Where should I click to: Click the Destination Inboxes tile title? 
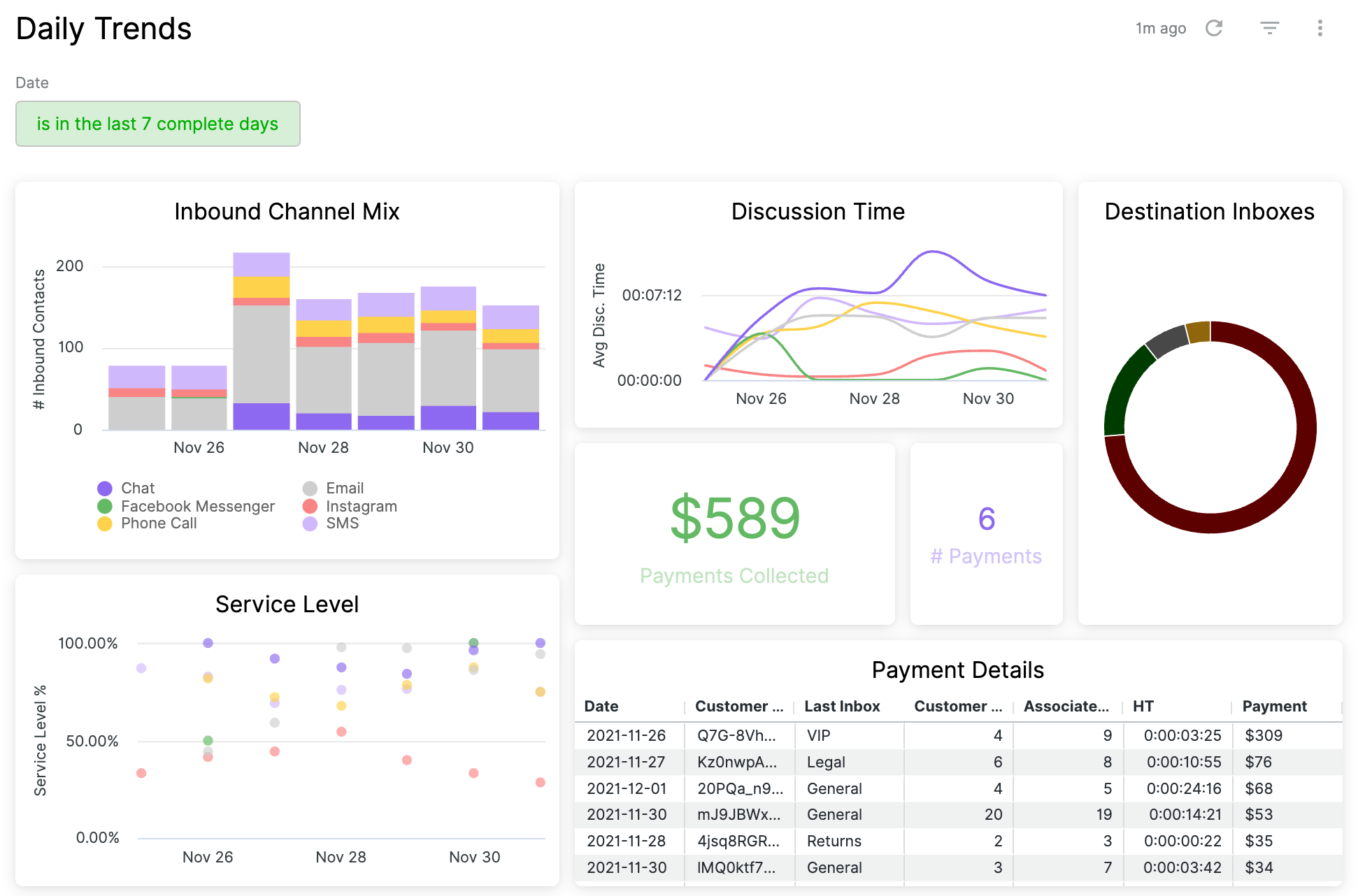click(1210, 211)
